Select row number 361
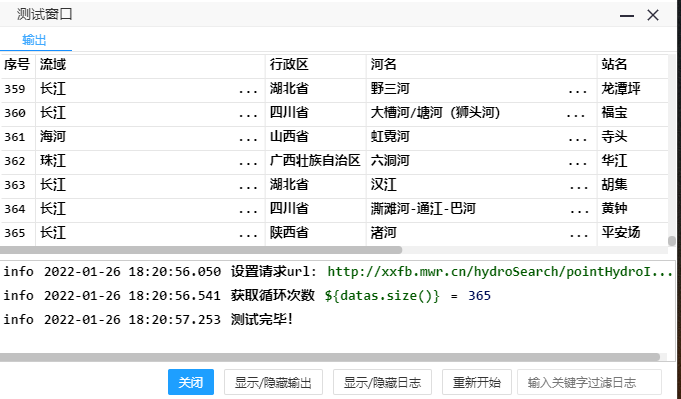Screen dimensions: 681x399 [15, 137]
